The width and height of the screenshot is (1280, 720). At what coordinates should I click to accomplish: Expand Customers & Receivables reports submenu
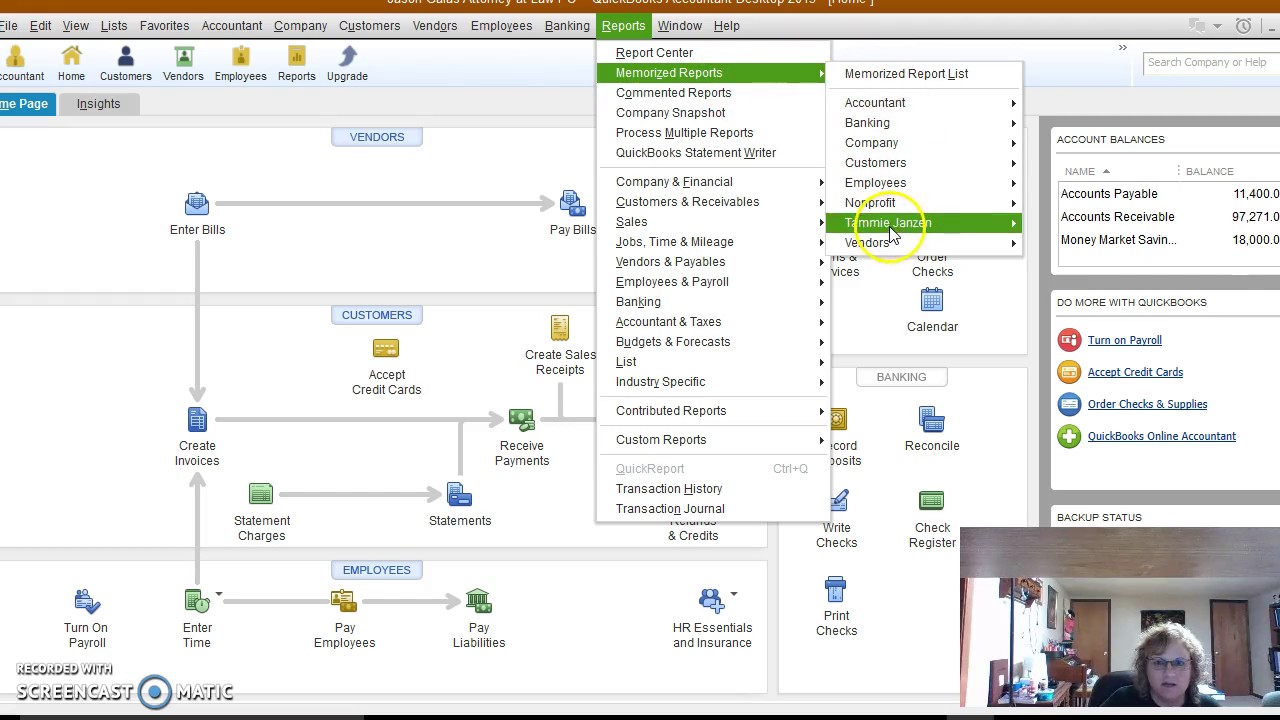714,202
